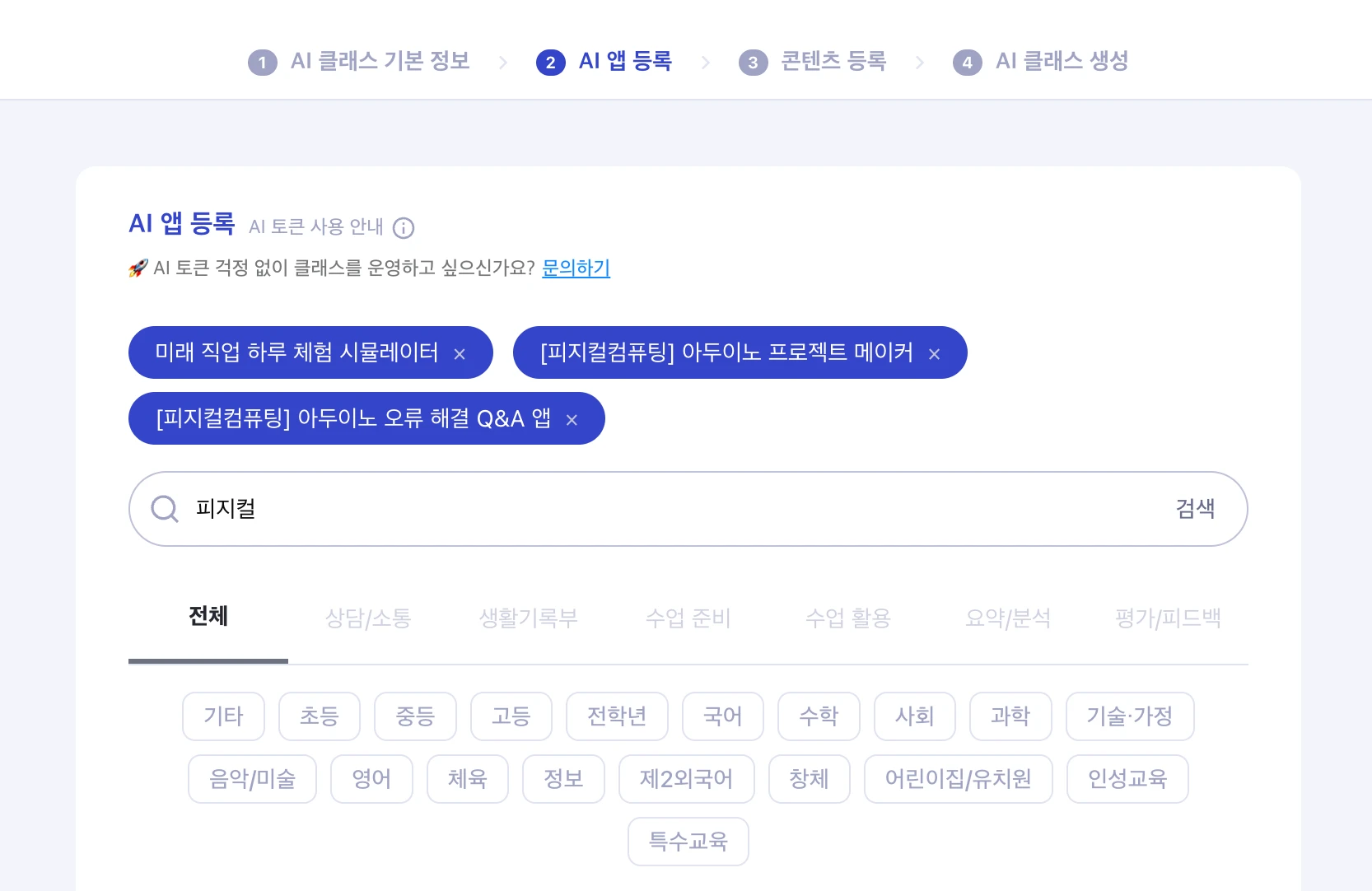Viewport: 1372px width, 891px height.
Task: Click the AI token usage info icon
Action: point(404,228)
